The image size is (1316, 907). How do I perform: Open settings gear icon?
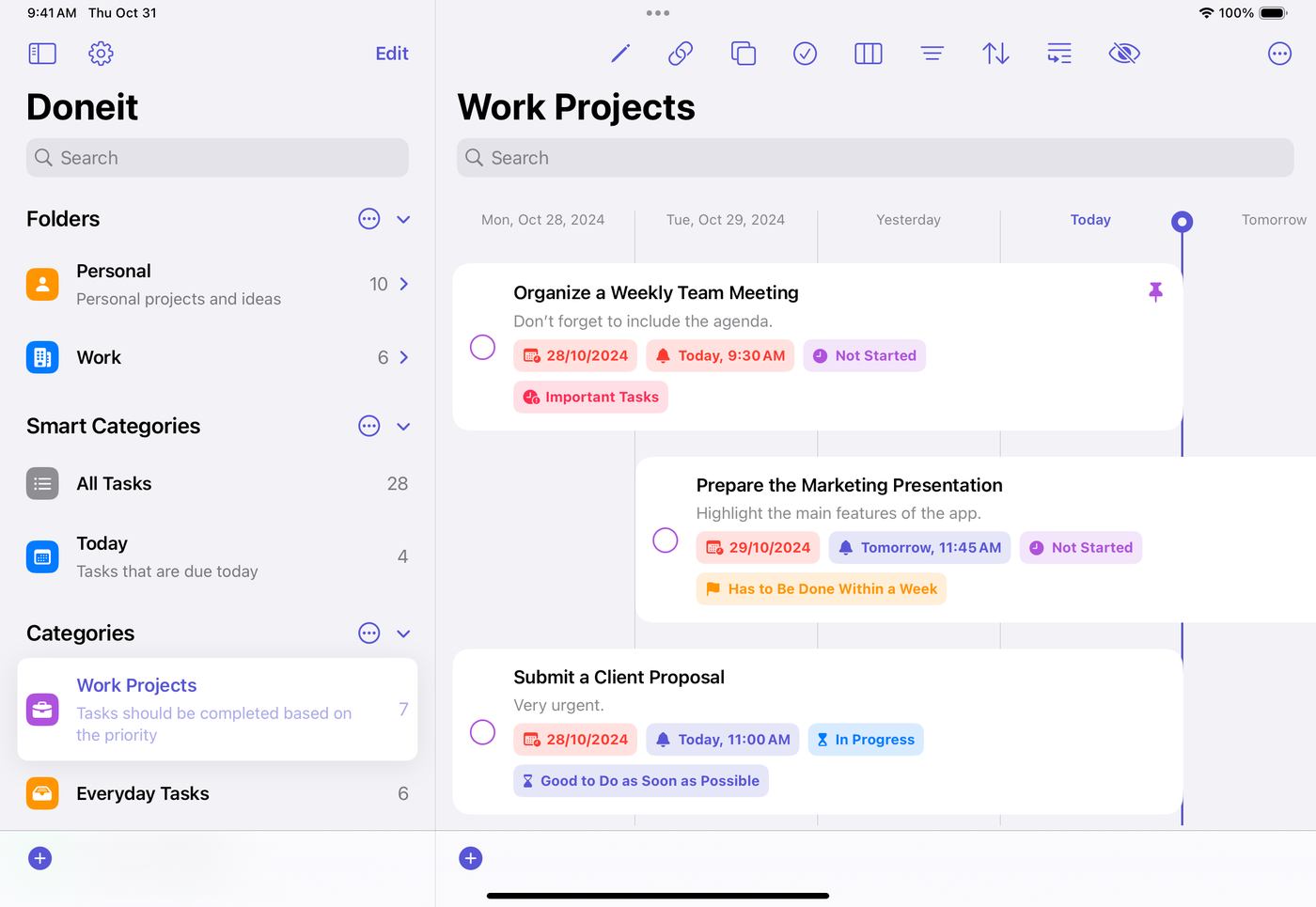(101, 54)
